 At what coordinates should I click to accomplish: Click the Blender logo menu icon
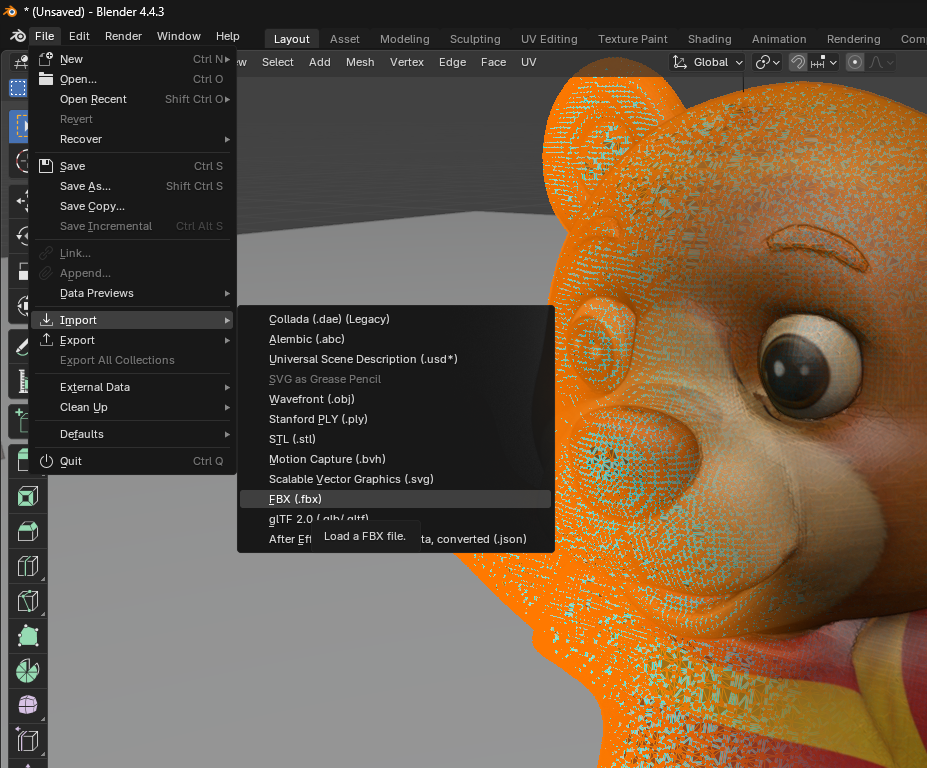(18, 36)
